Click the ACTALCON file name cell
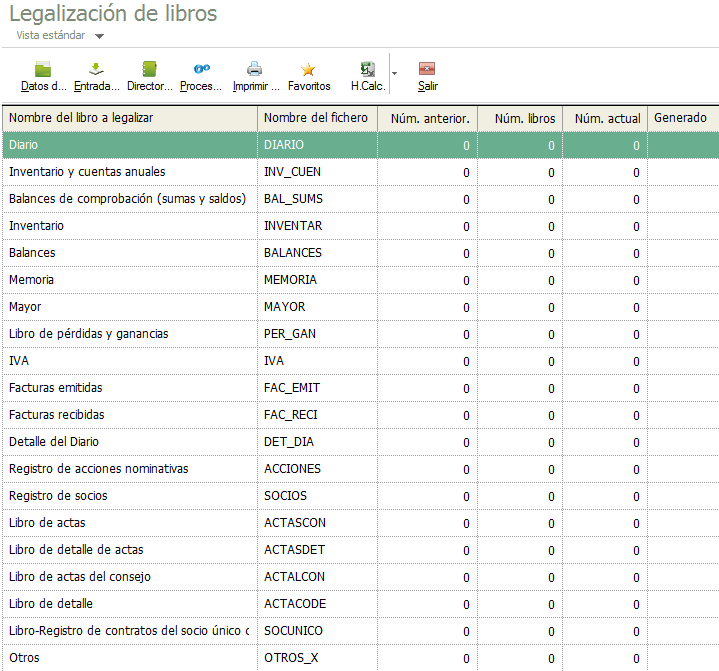Screen dimensions: 719x671 pos(317,577)
